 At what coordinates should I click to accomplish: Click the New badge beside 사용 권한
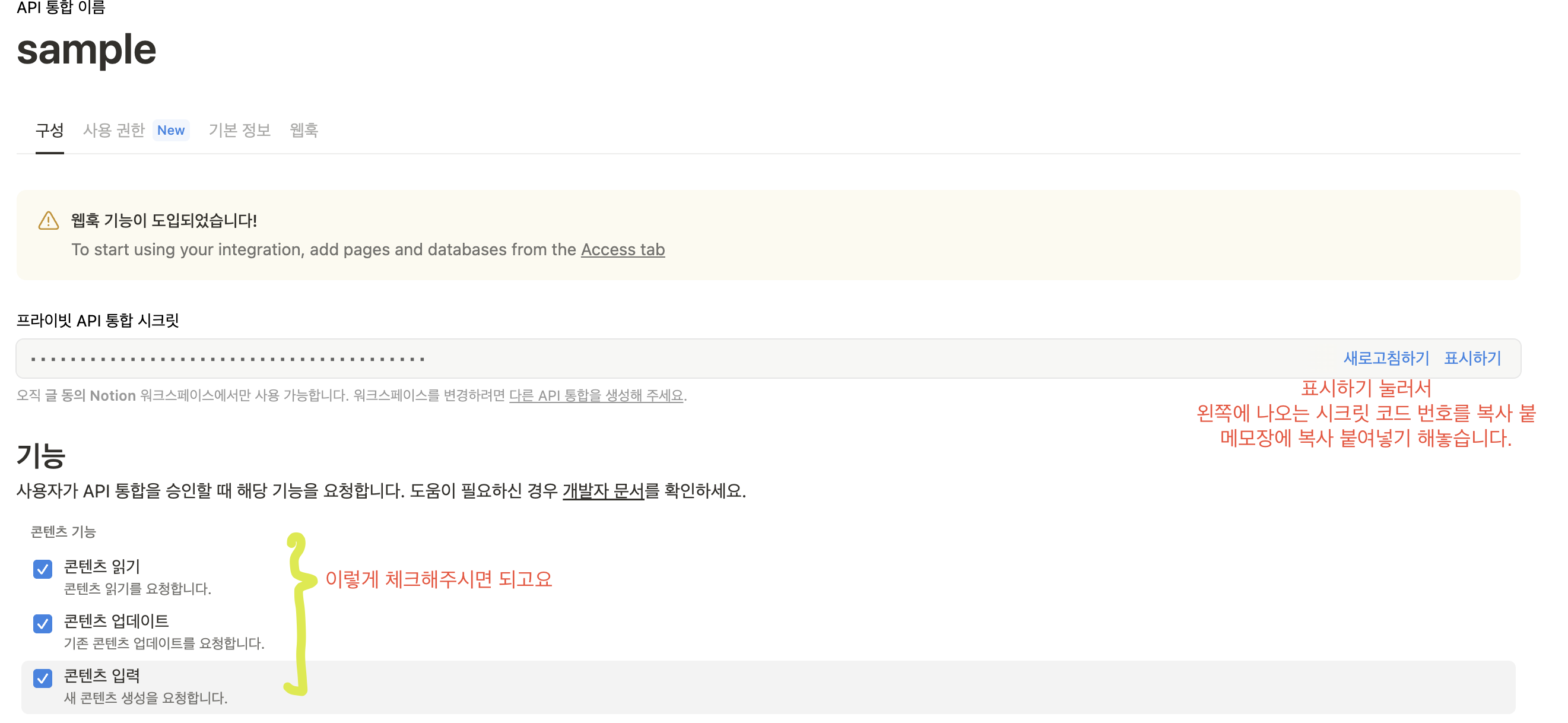171,130
